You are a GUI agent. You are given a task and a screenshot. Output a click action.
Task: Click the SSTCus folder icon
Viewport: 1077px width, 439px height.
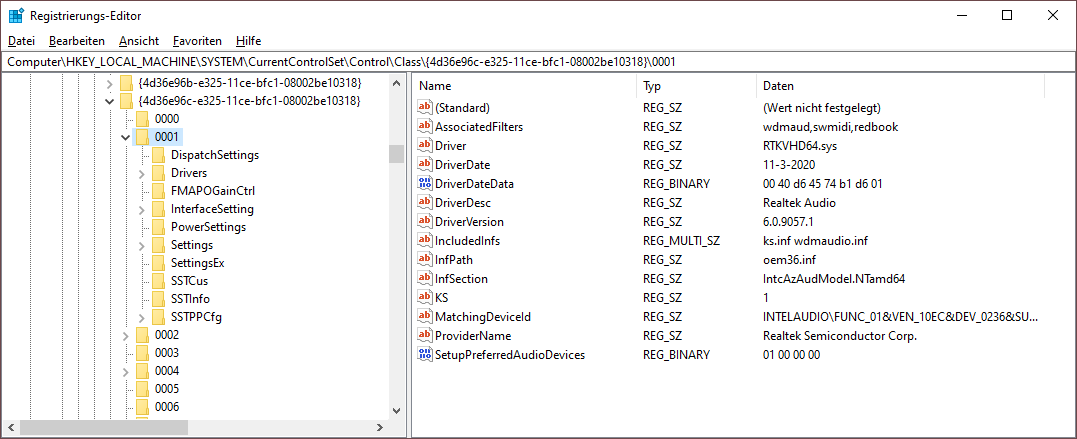[x=159, y=280]
